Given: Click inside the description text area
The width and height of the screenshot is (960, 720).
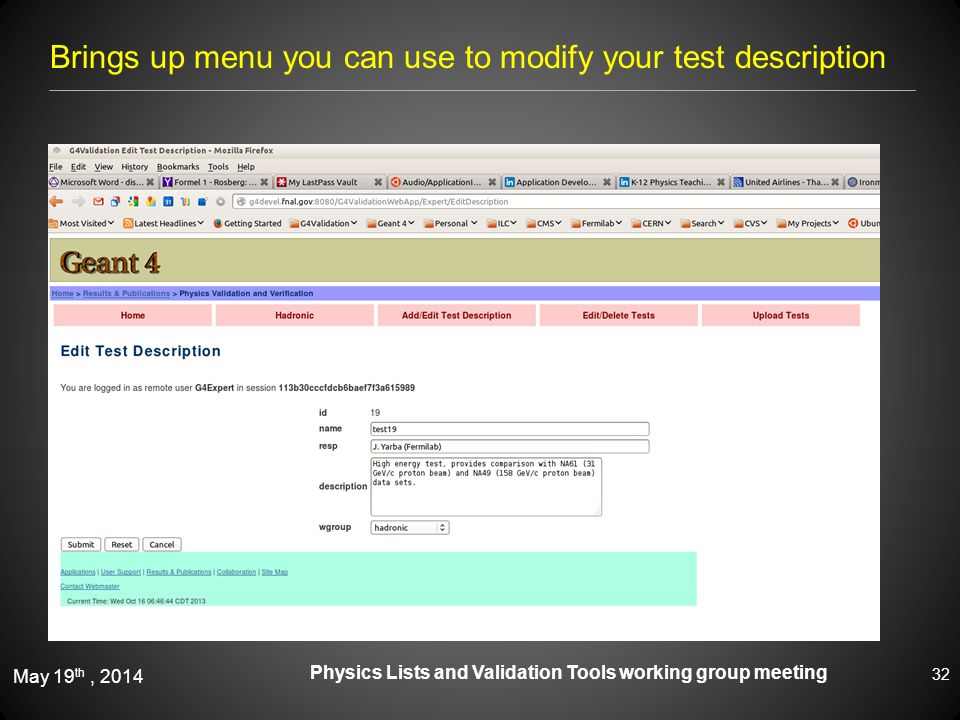Looking at the screenshot, I should (486, 487).
